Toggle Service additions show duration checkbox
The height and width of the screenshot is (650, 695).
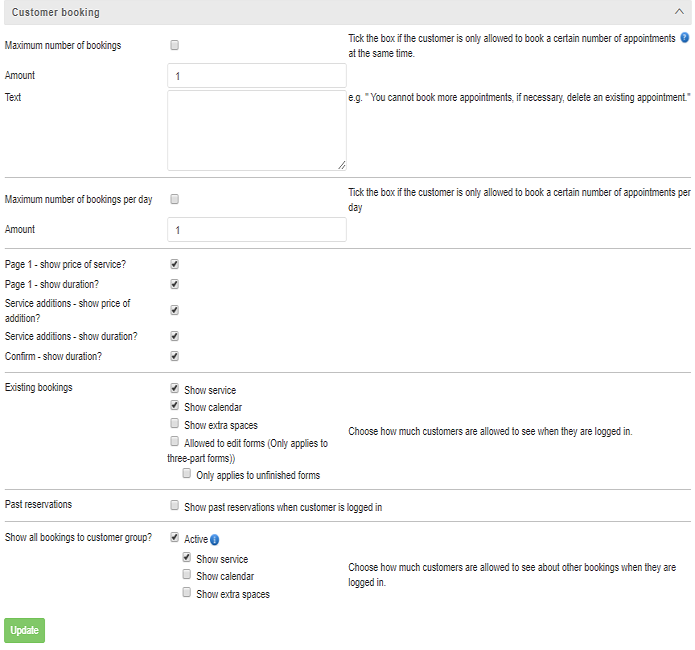pos(175,336)
